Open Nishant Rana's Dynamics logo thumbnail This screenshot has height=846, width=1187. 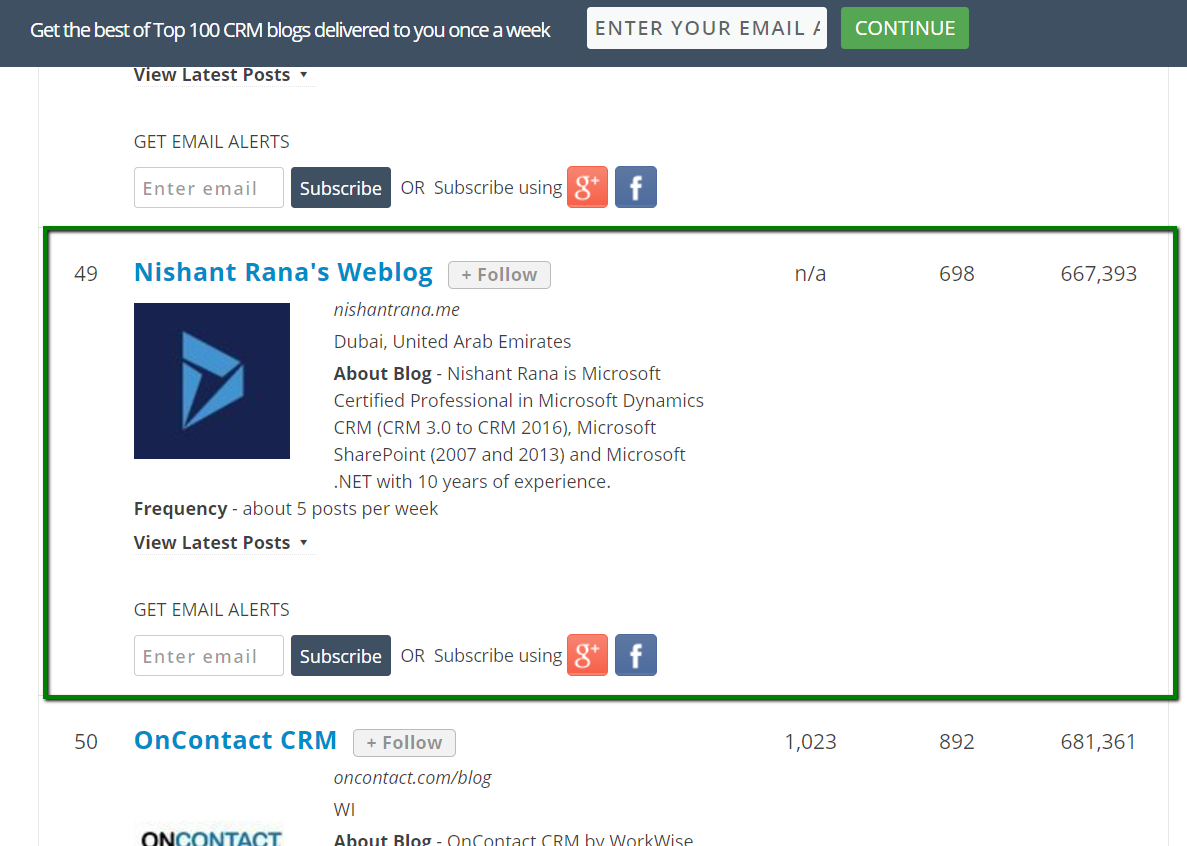pyautogui.click(x=212, y=381)
